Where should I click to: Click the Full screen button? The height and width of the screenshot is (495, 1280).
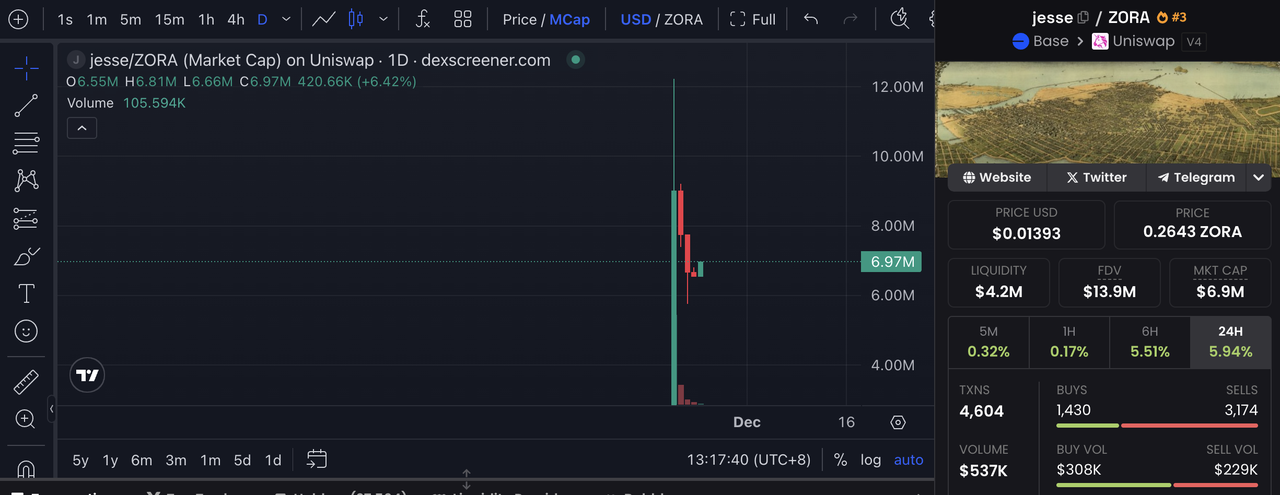[x=752, y=19]
